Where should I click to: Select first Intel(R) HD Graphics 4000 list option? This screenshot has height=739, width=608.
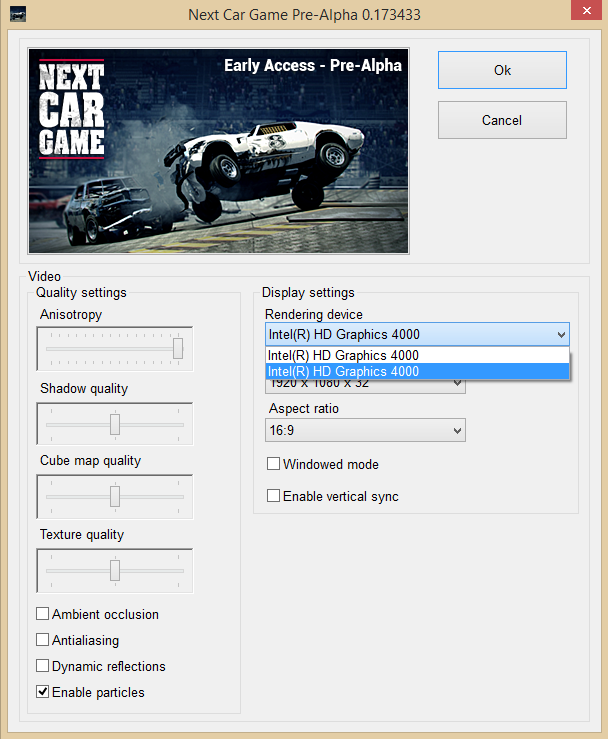tap(417, 355)
